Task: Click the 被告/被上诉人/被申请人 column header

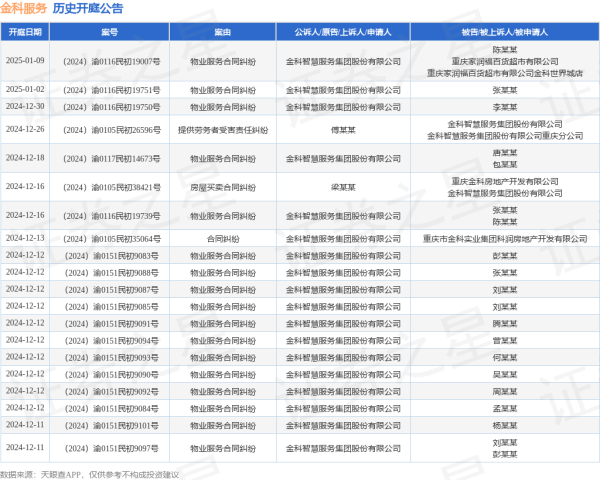Action: (505, 32)
